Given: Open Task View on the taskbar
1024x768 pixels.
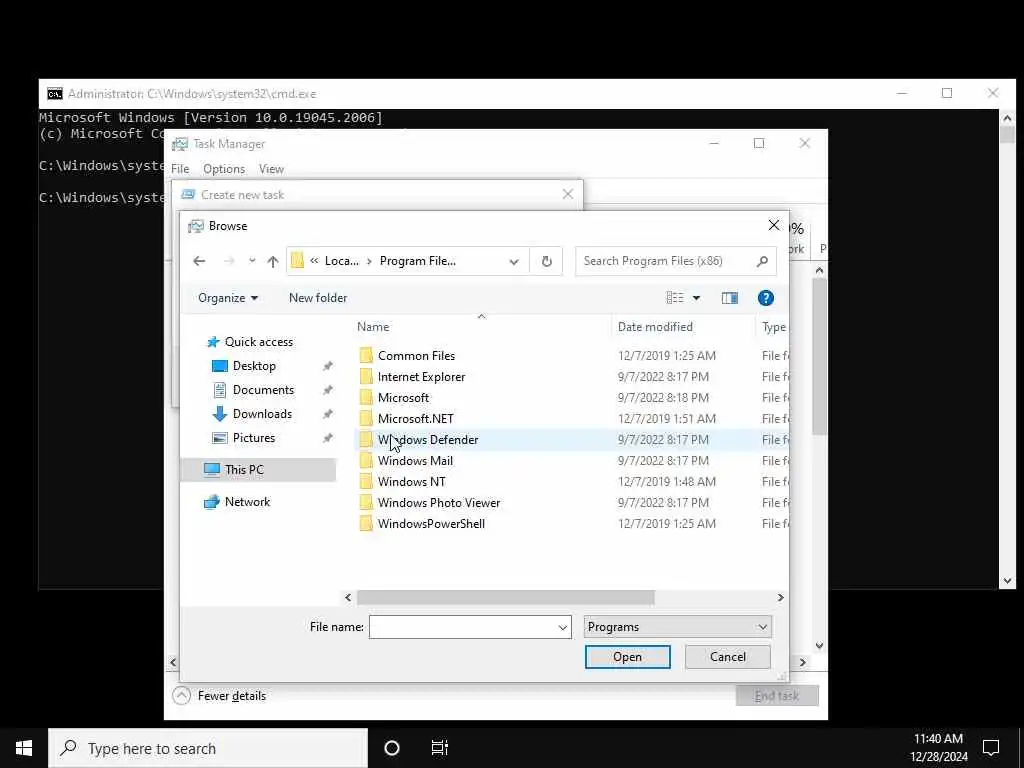Looking at the screenshot, I should [440, 748].
